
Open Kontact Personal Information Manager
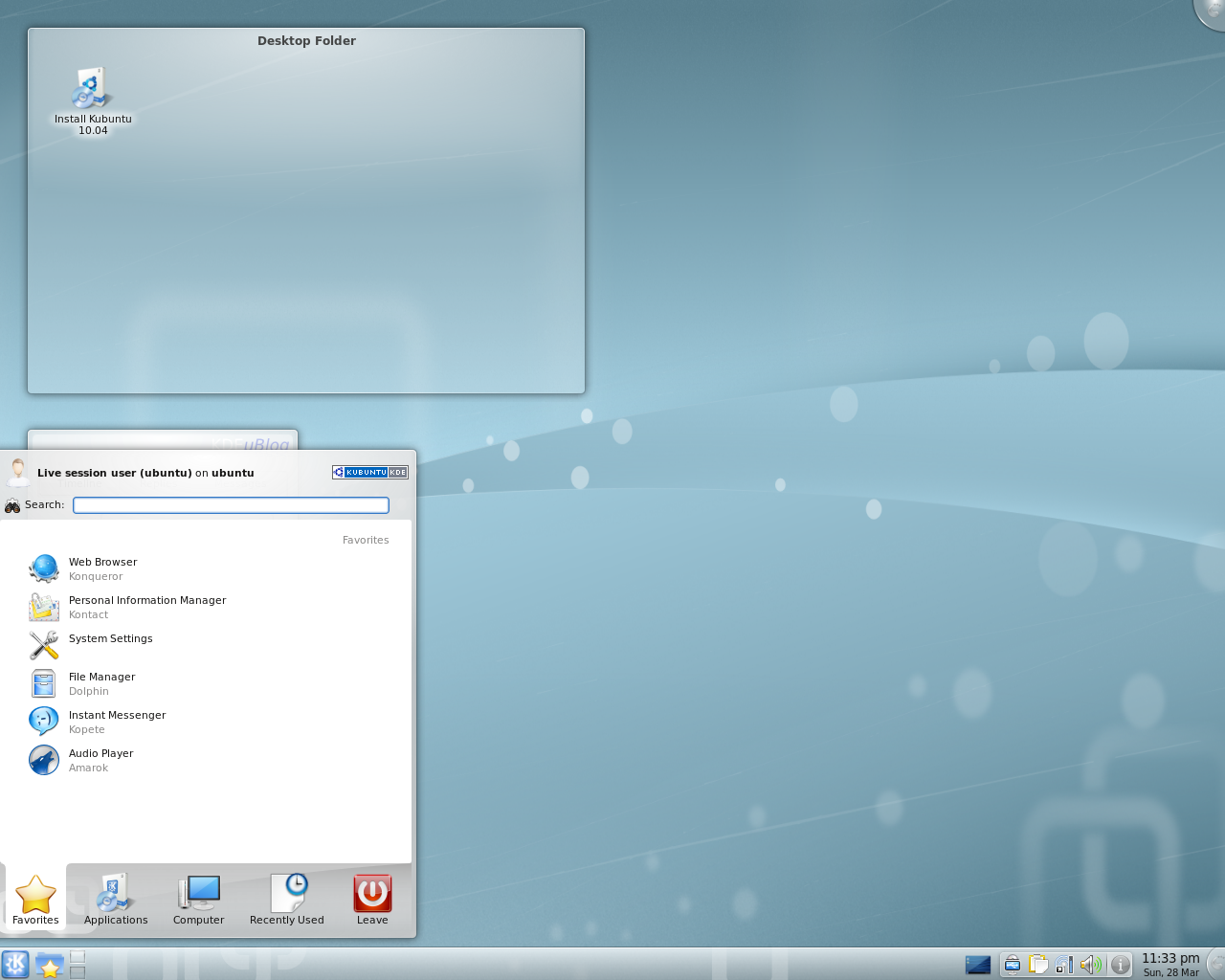[146, 607]
